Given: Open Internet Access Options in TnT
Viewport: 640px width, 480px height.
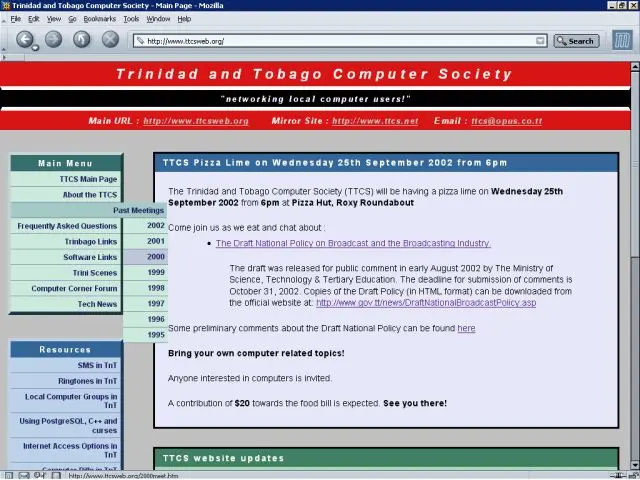Looking at the screenshot, I should tap(66, 450).
